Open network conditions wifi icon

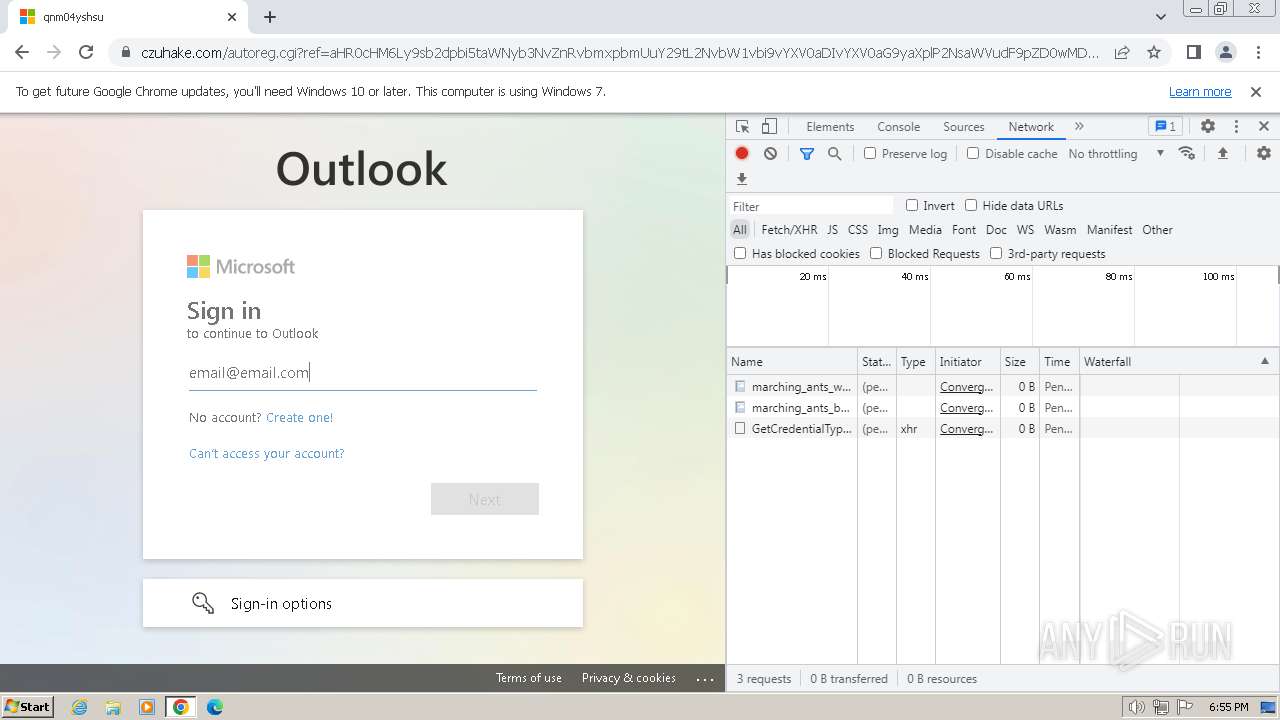tap(1187, 153)
